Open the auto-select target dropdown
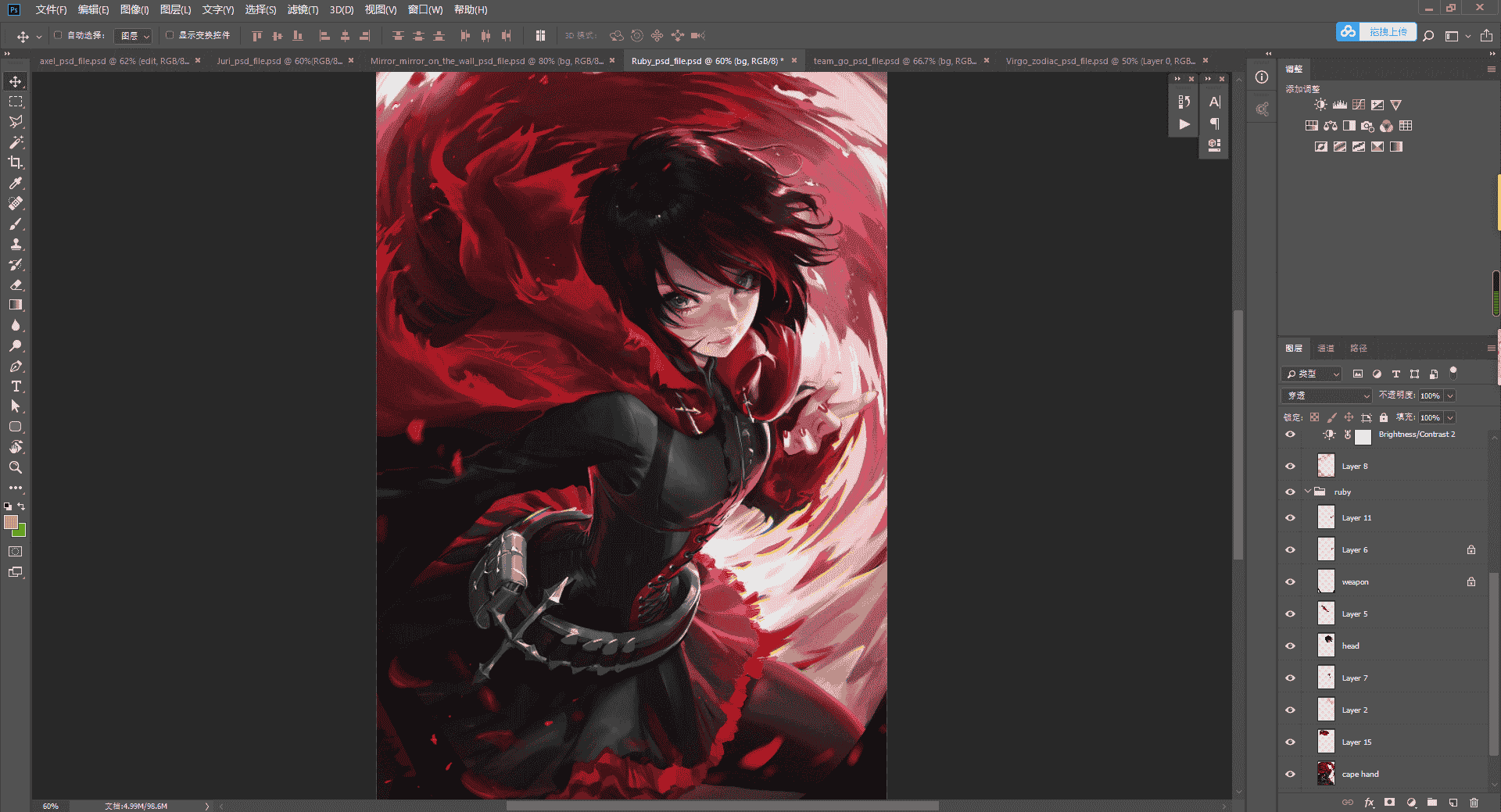Image resolution: width=1501 pixels, height=812 pixels. click(133, 36)
